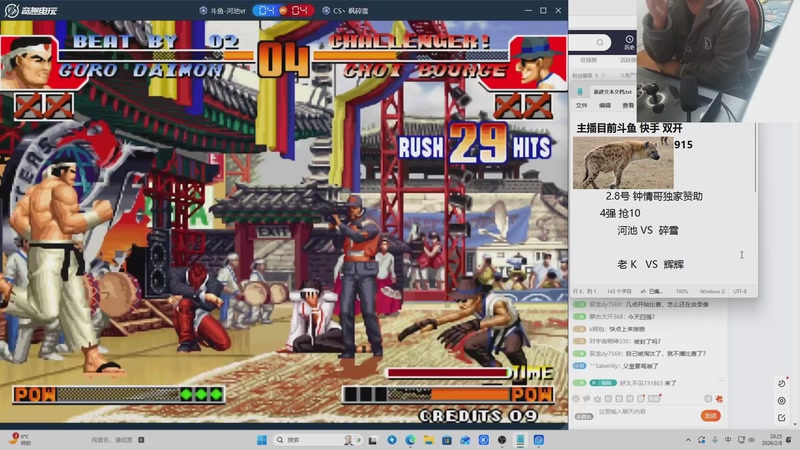Image resolution: width=800 pixels, height=450 pixels.
Task: Open the 文件 menu in Notepad
Action: [581, 106]
